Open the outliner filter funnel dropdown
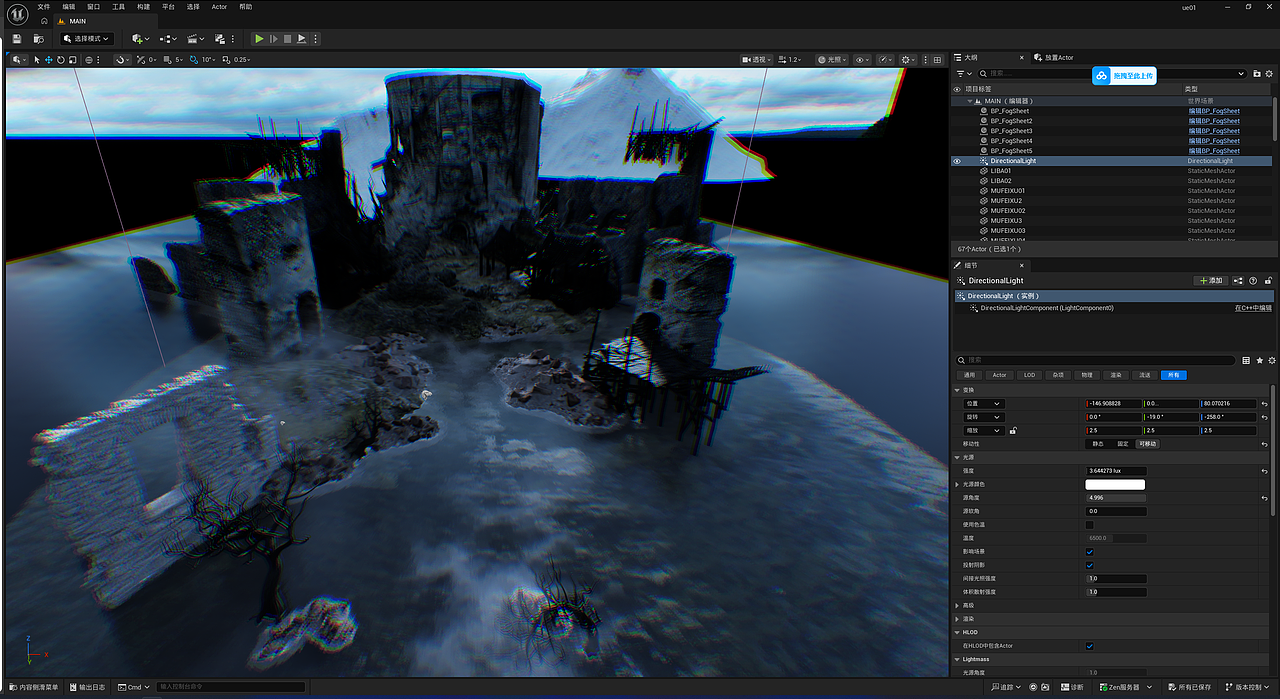Viewport: 1280px width, 699px height. click(x=964, y=73)
